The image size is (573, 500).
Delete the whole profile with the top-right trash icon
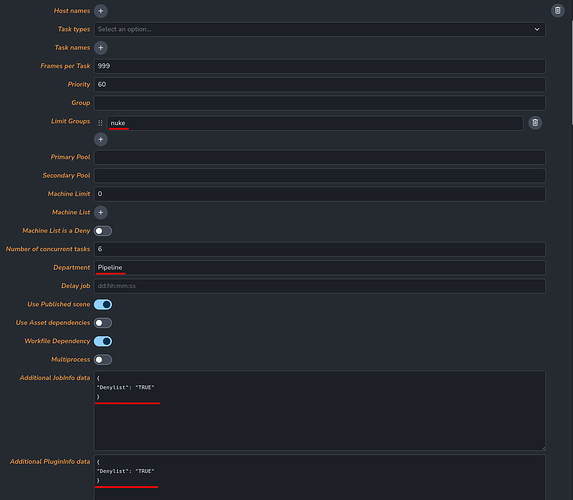pos(557,11)
